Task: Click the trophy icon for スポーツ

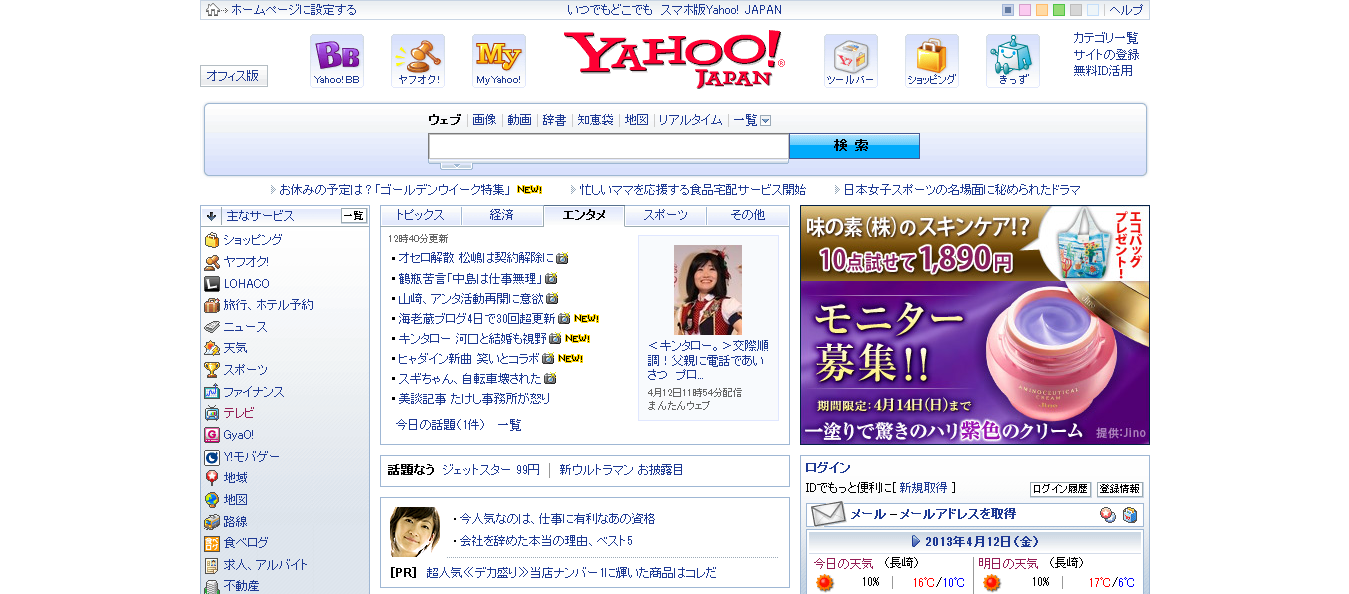Action: (x=212, y=370)
